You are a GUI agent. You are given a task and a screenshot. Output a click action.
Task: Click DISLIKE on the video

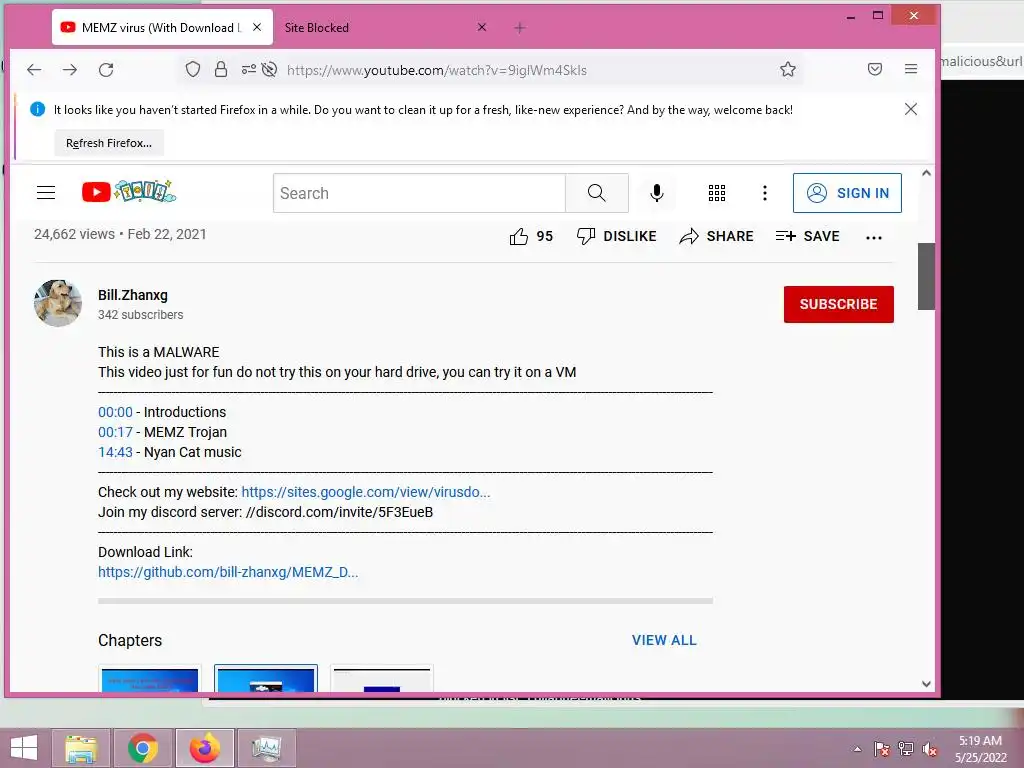coord(616,236)
